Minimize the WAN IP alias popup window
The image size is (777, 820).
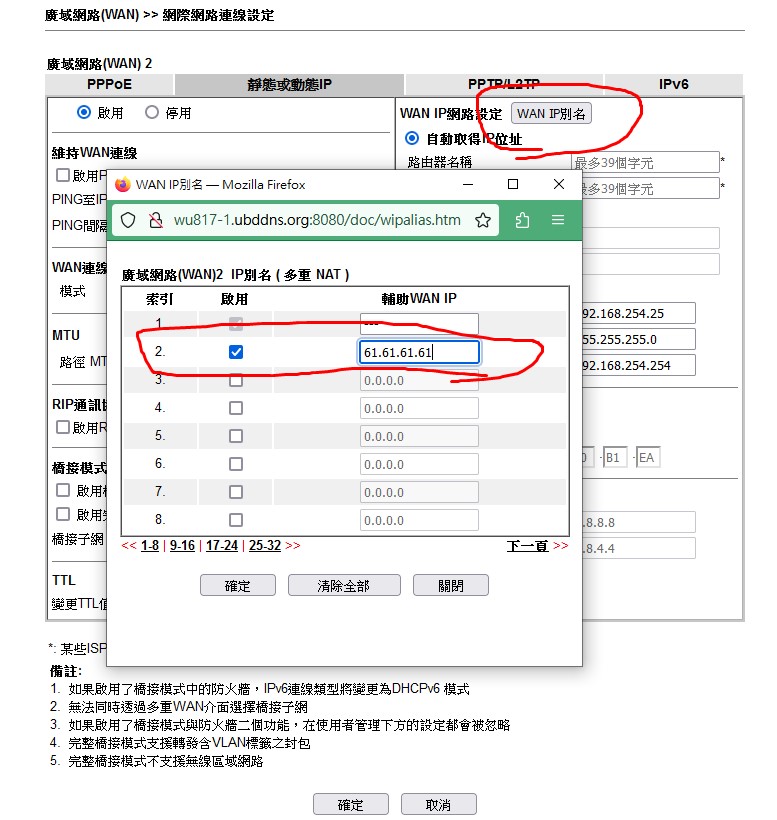click(x=467, y=184)
